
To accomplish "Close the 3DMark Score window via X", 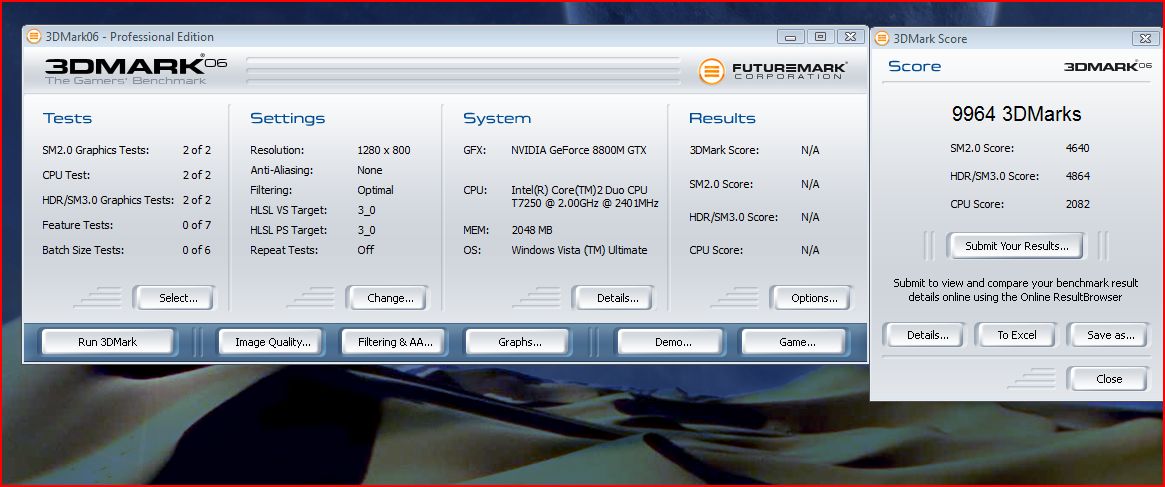I will point(1144,38).
